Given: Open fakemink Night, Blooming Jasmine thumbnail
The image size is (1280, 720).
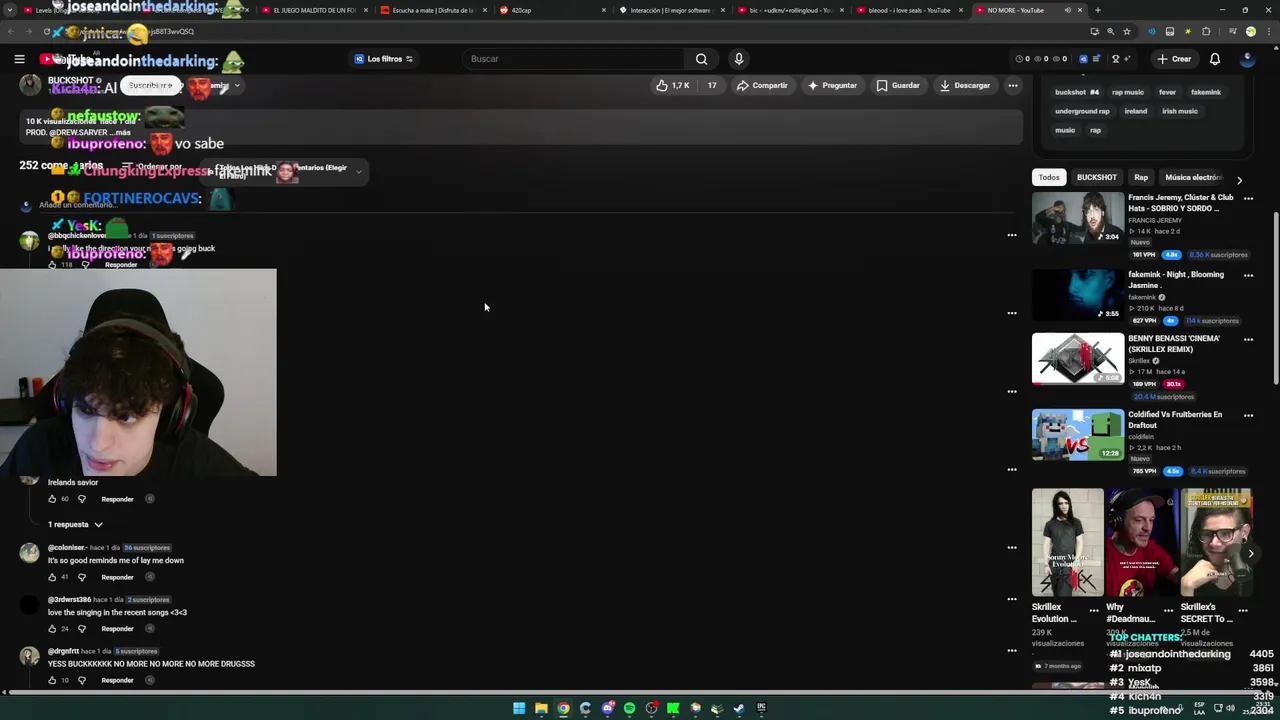Looking at the screenshot, I should [1078, 294].
